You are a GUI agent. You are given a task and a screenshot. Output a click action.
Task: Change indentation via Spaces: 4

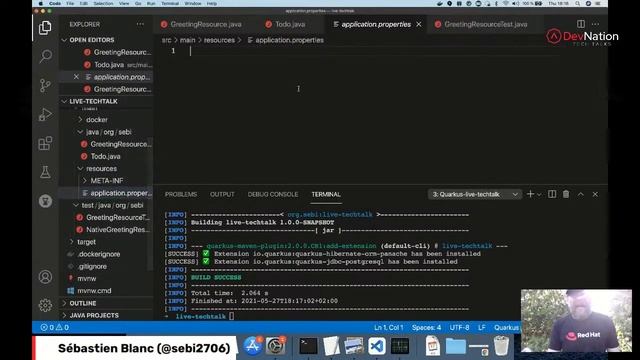coord(426,328)
